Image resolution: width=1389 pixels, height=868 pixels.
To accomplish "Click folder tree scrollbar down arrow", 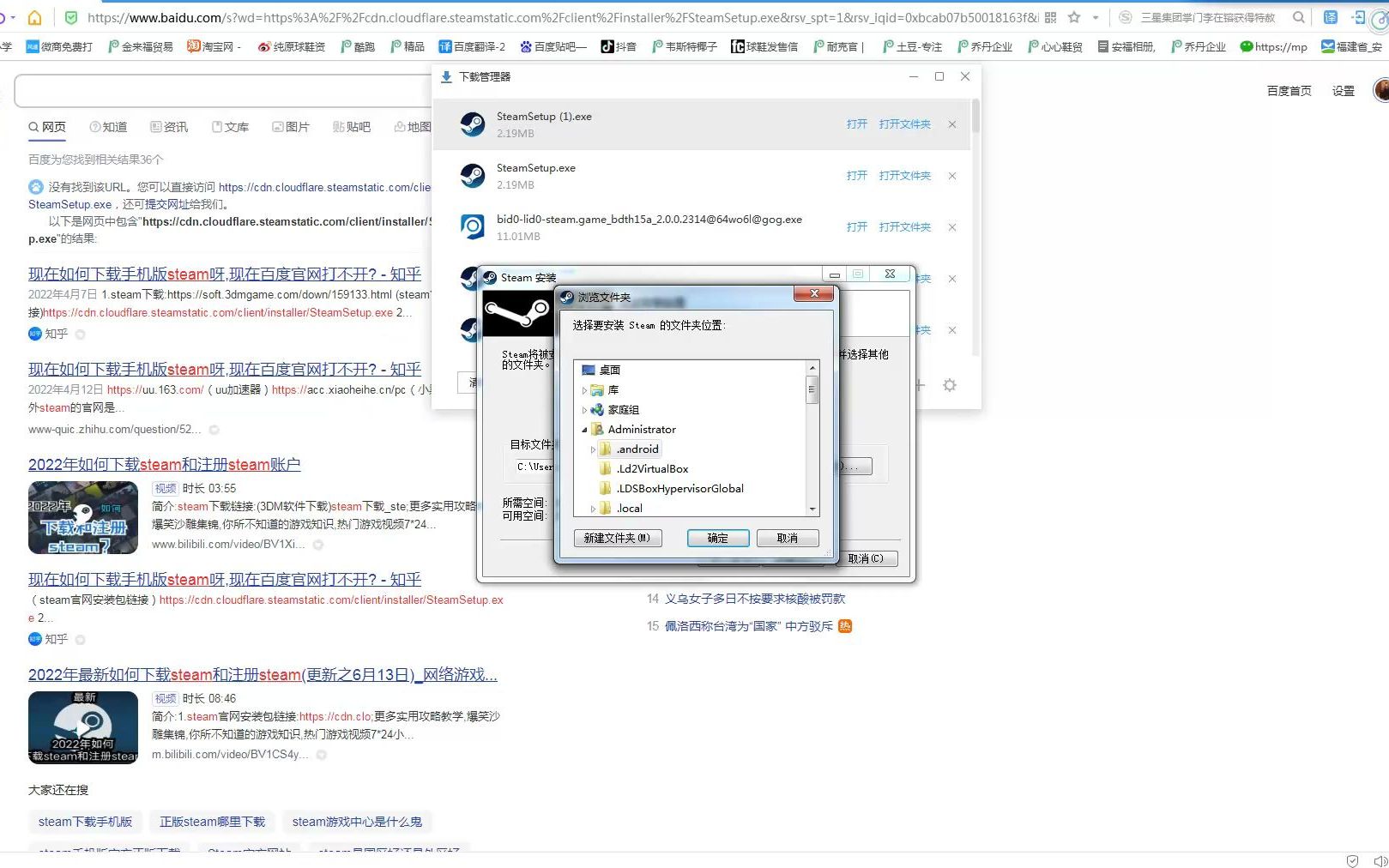I will coord(812,509).
